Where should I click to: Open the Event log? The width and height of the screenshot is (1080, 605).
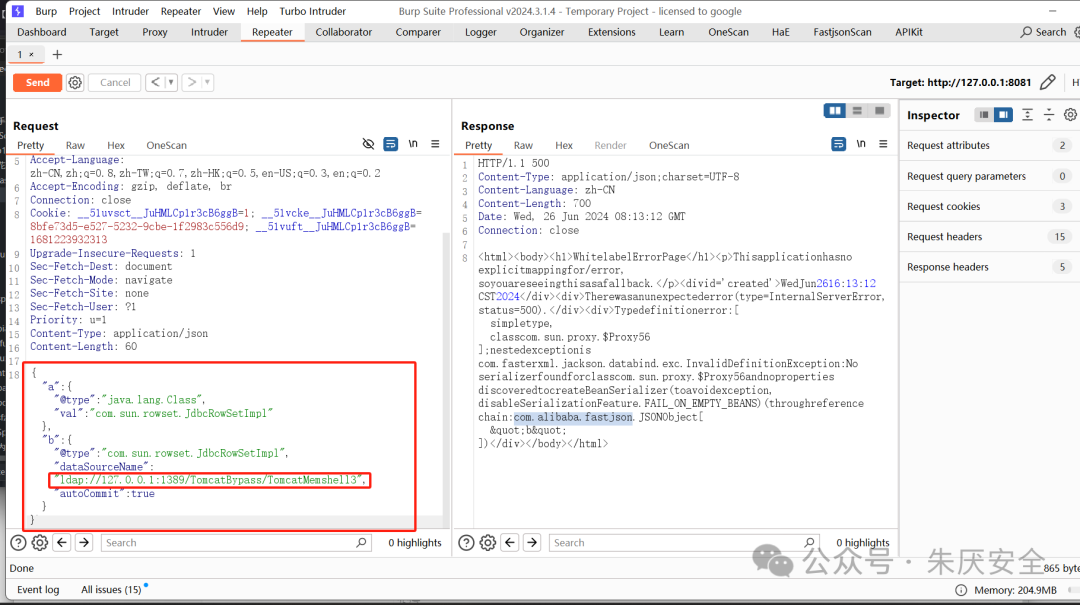pyautogui.click(x=38, y=590)
